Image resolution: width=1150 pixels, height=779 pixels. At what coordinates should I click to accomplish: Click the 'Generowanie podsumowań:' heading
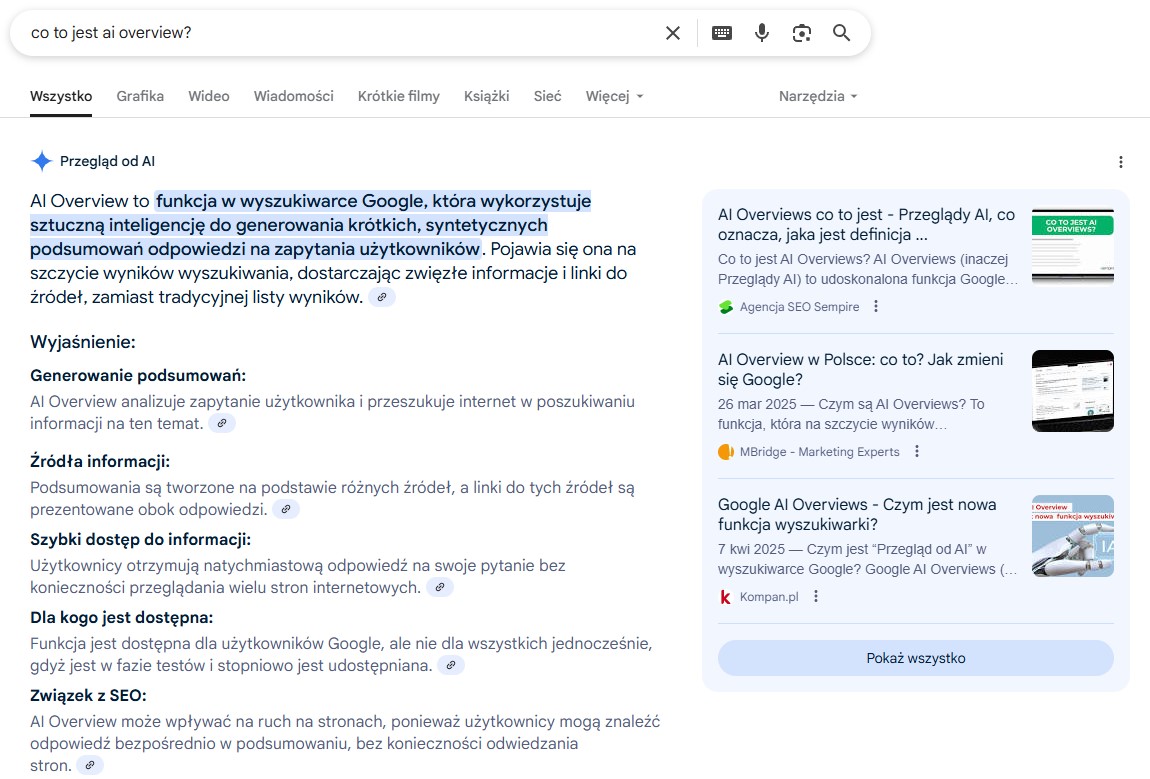(x=138, y=376)
